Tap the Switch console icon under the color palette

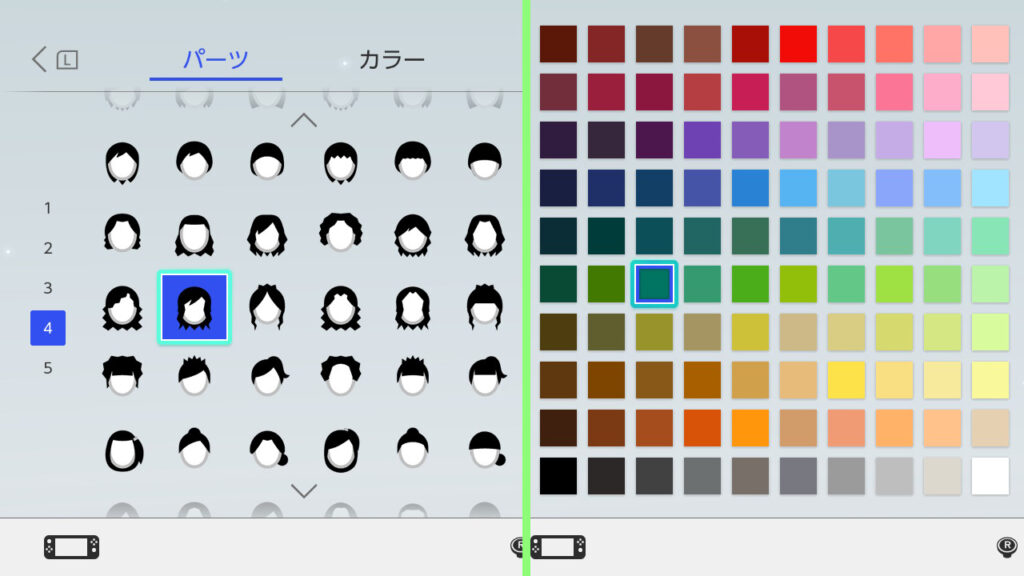pyautogui.click(x=558, y=547)
